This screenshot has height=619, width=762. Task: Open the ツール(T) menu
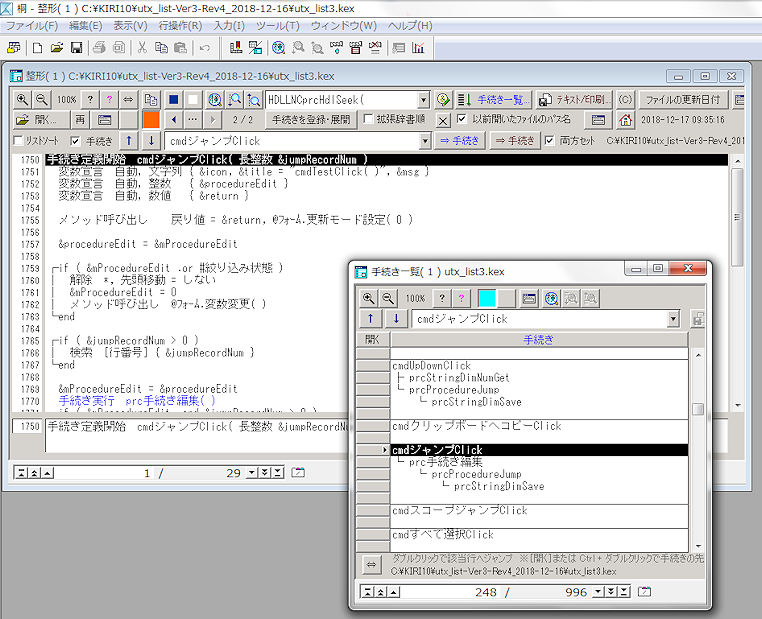pos(271,25)
